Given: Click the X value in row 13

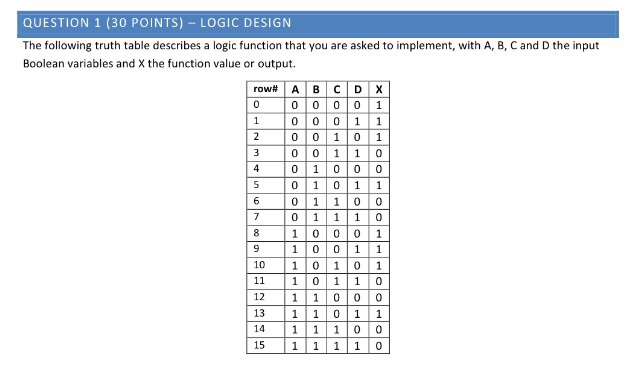Looking at the screenshot, I should tap(379, 313).
